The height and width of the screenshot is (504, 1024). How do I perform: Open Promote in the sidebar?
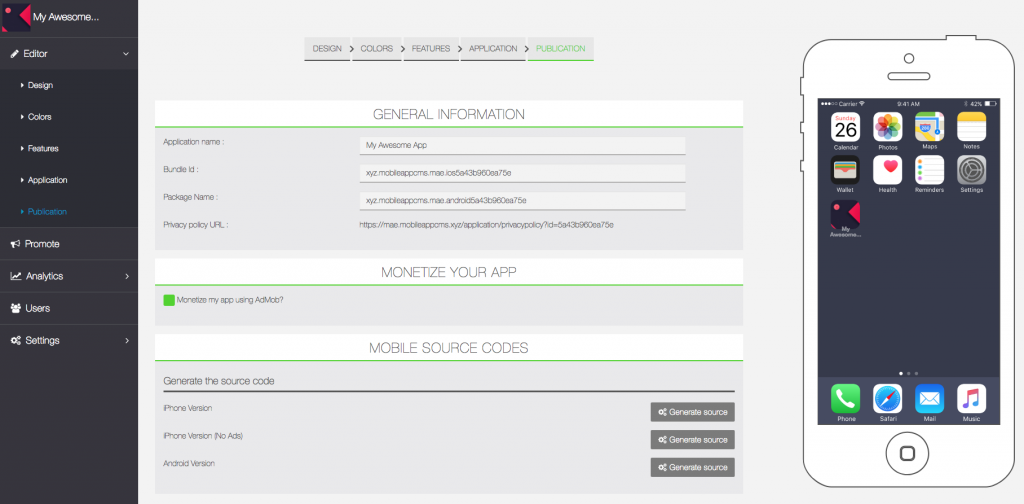pyautogui.click(x=42, y=244)
